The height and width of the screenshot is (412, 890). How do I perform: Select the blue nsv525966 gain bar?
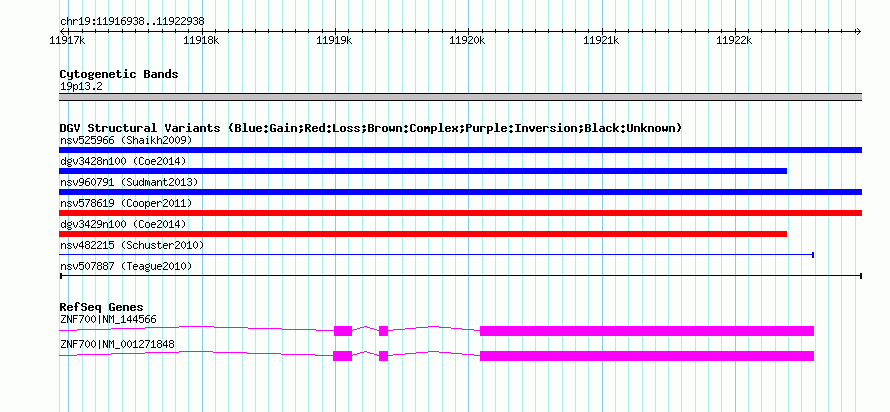(460, 150)
